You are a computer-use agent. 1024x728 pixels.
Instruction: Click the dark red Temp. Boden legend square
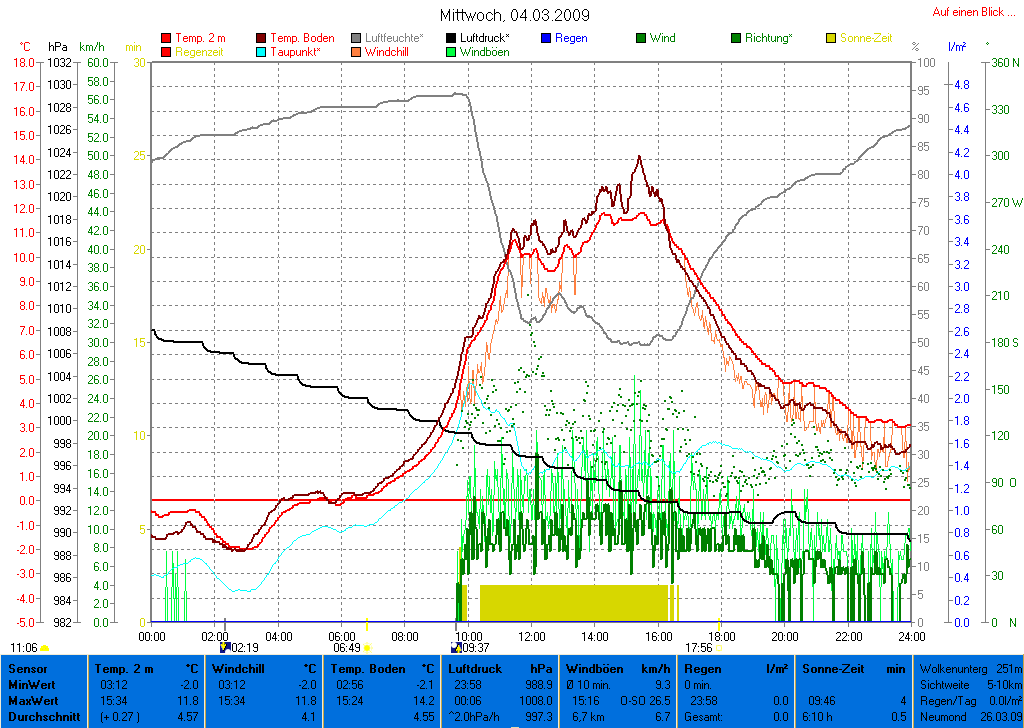[262, 38]
